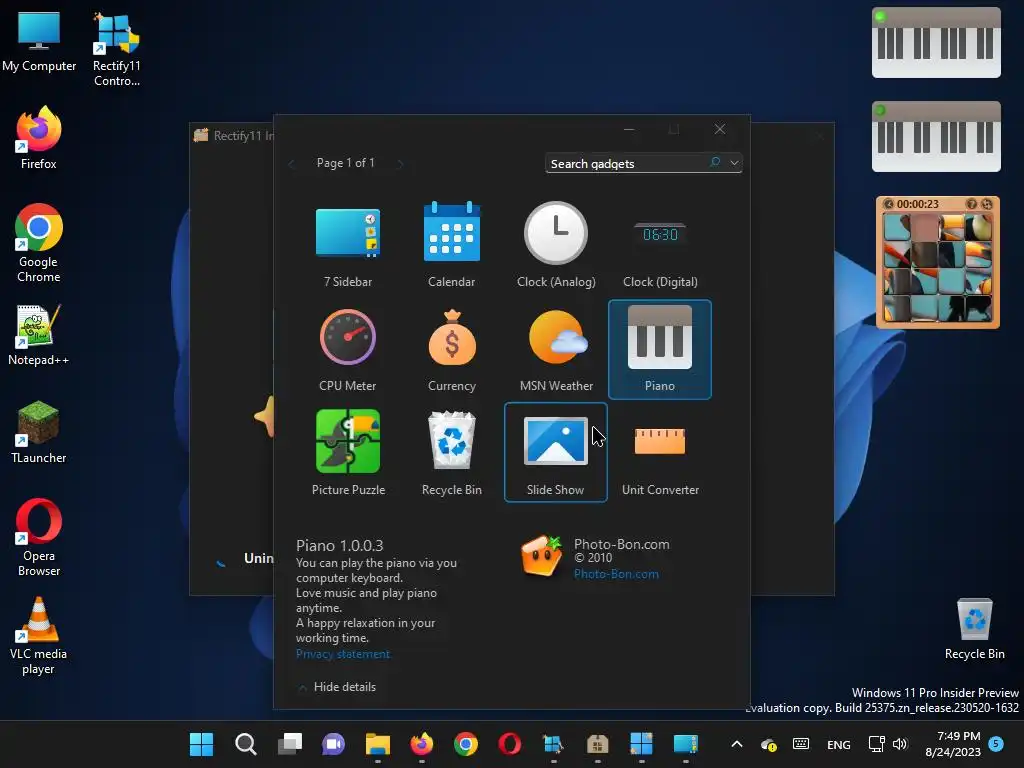Click the ENG language indicator

839,744
